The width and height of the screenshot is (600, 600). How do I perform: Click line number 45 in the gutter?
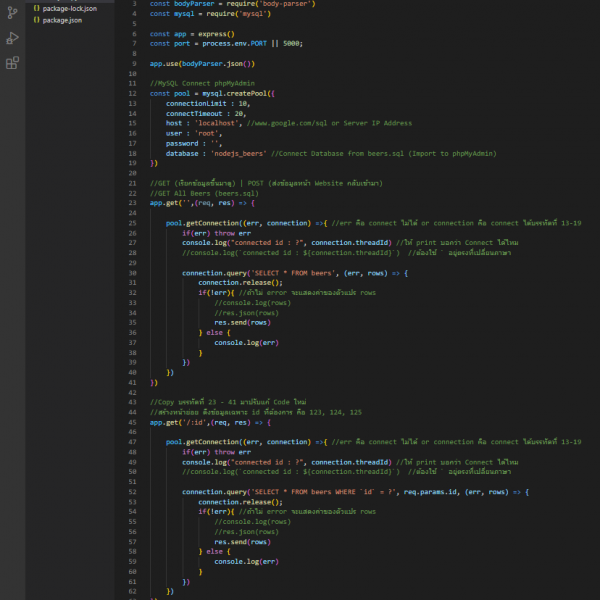point(132,422)
